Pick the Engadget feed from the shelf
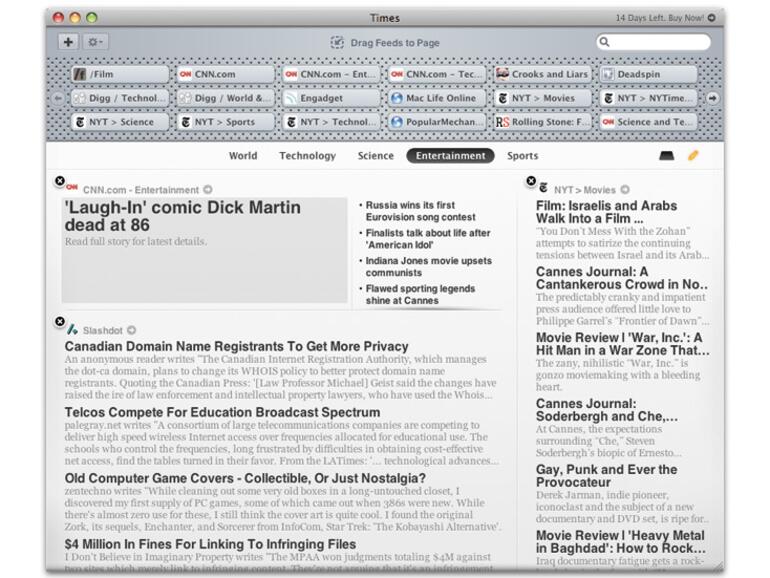 (x=330, y=98)
